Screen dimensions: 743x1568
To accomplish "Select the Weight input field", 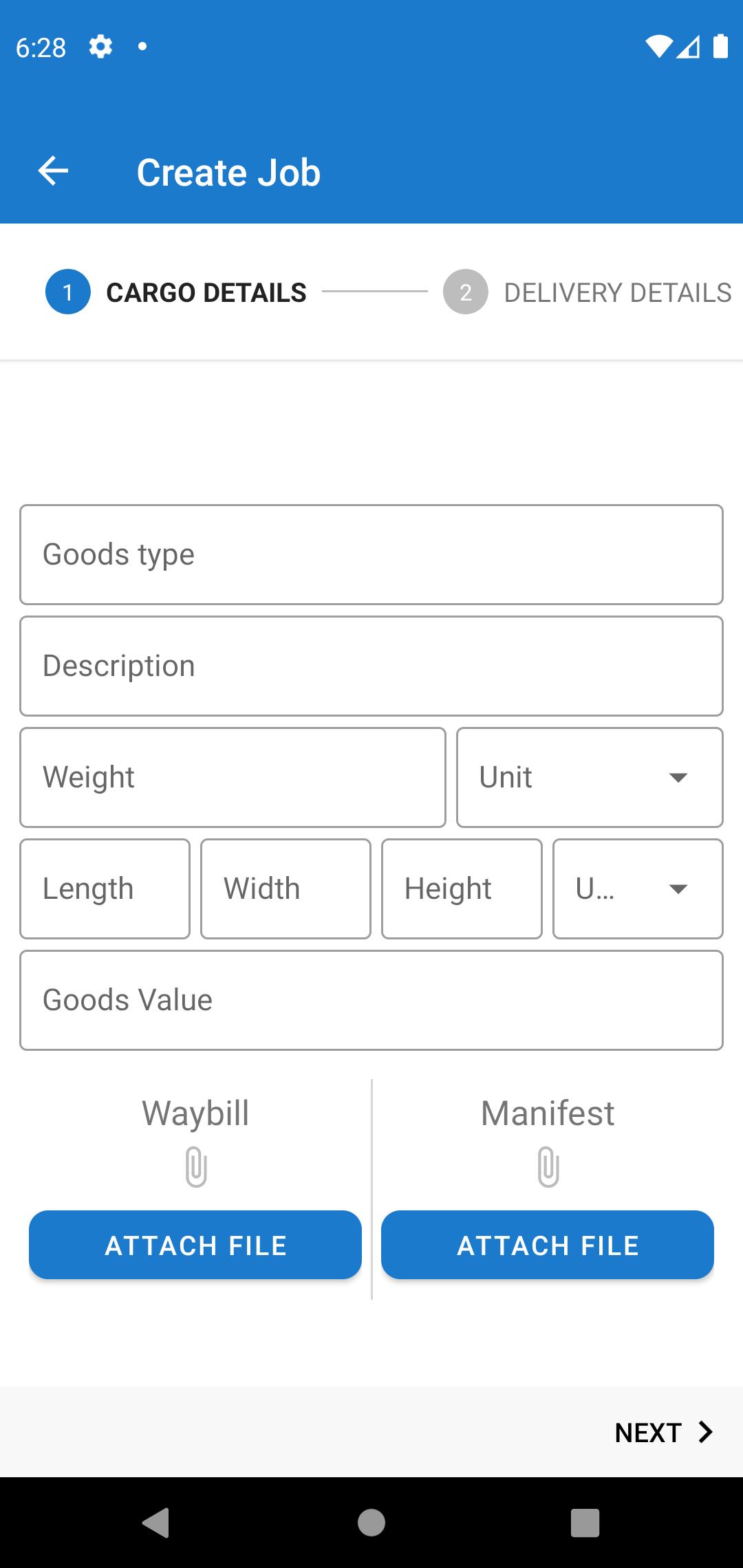I will coord(233,777).
